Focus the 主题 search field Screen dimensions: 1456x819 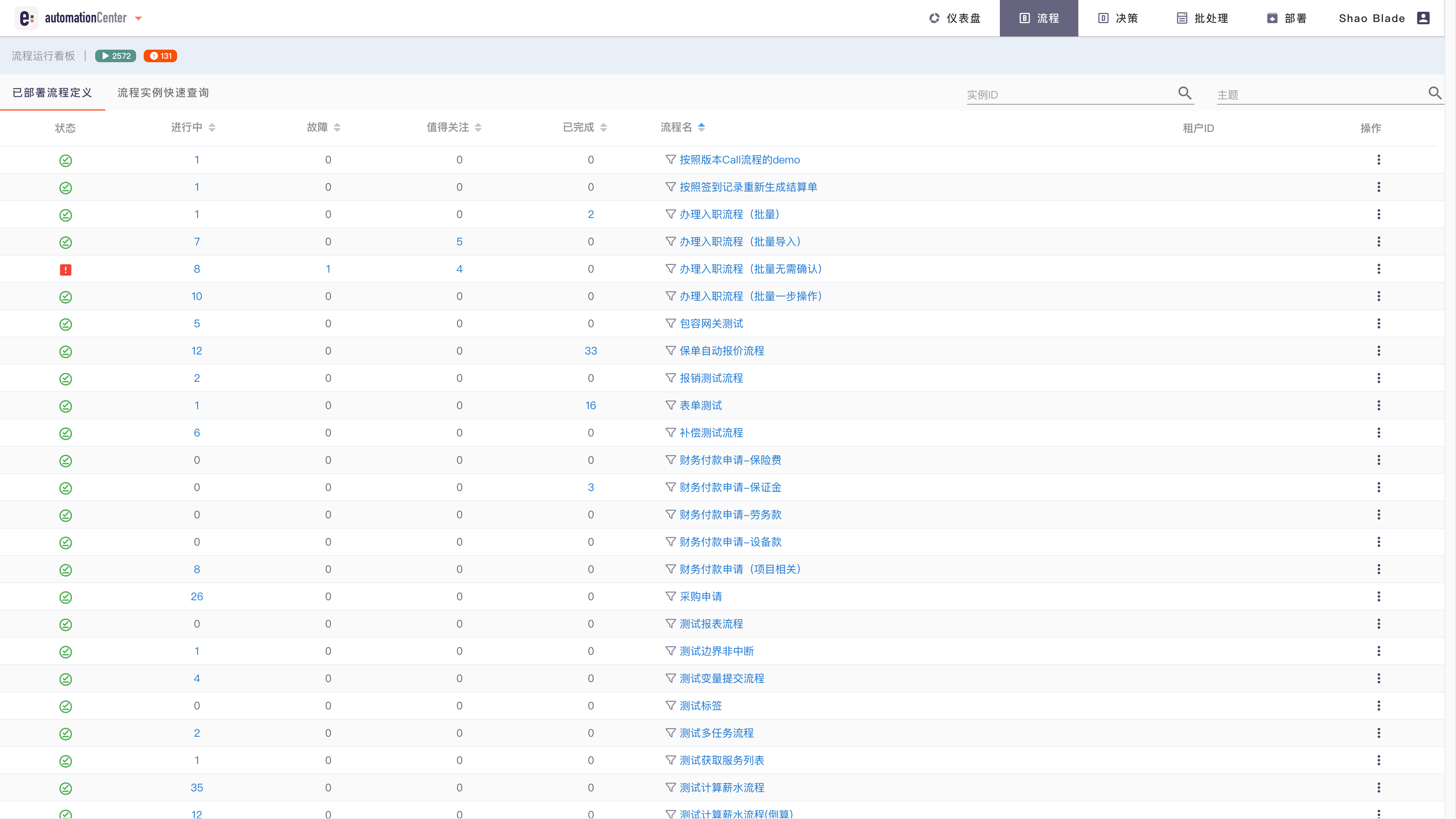(x=1320, y=94)
